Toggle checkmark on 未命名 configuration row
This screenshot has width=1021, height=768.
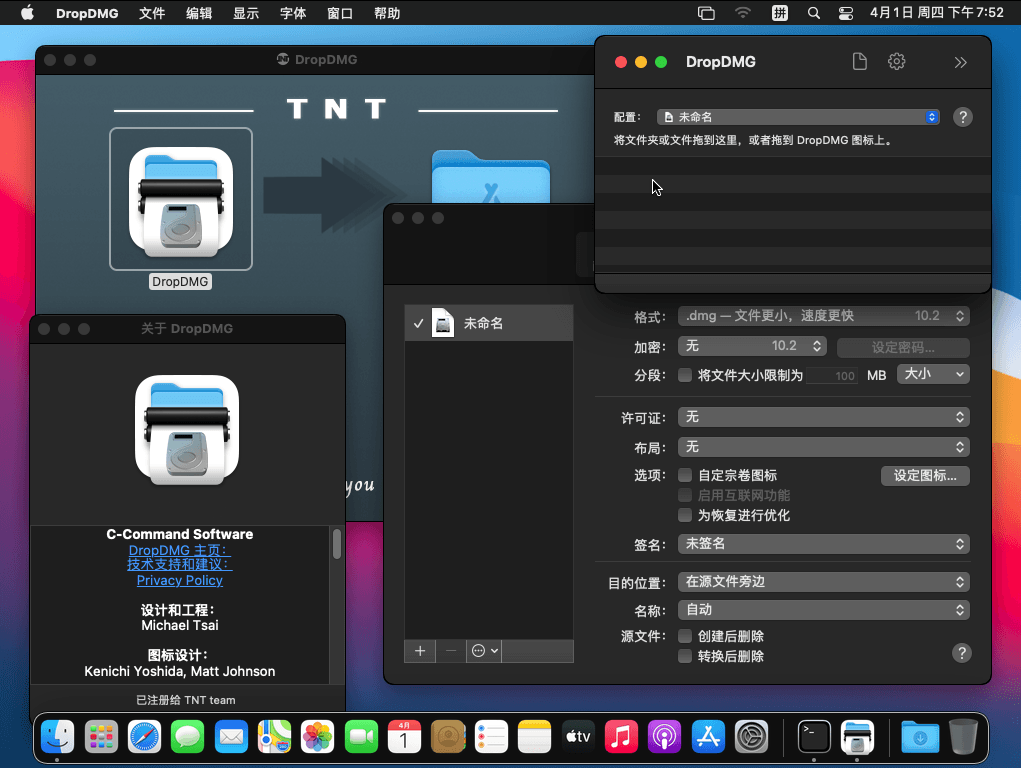tap(418, 323)
